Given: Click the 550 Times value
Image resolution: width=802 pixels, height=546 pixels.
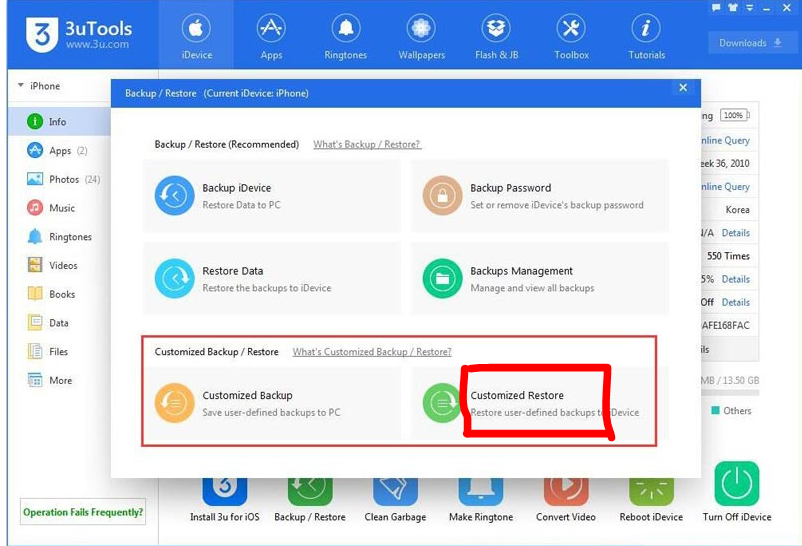Looking at the screenshot, I should pos(728,256).
